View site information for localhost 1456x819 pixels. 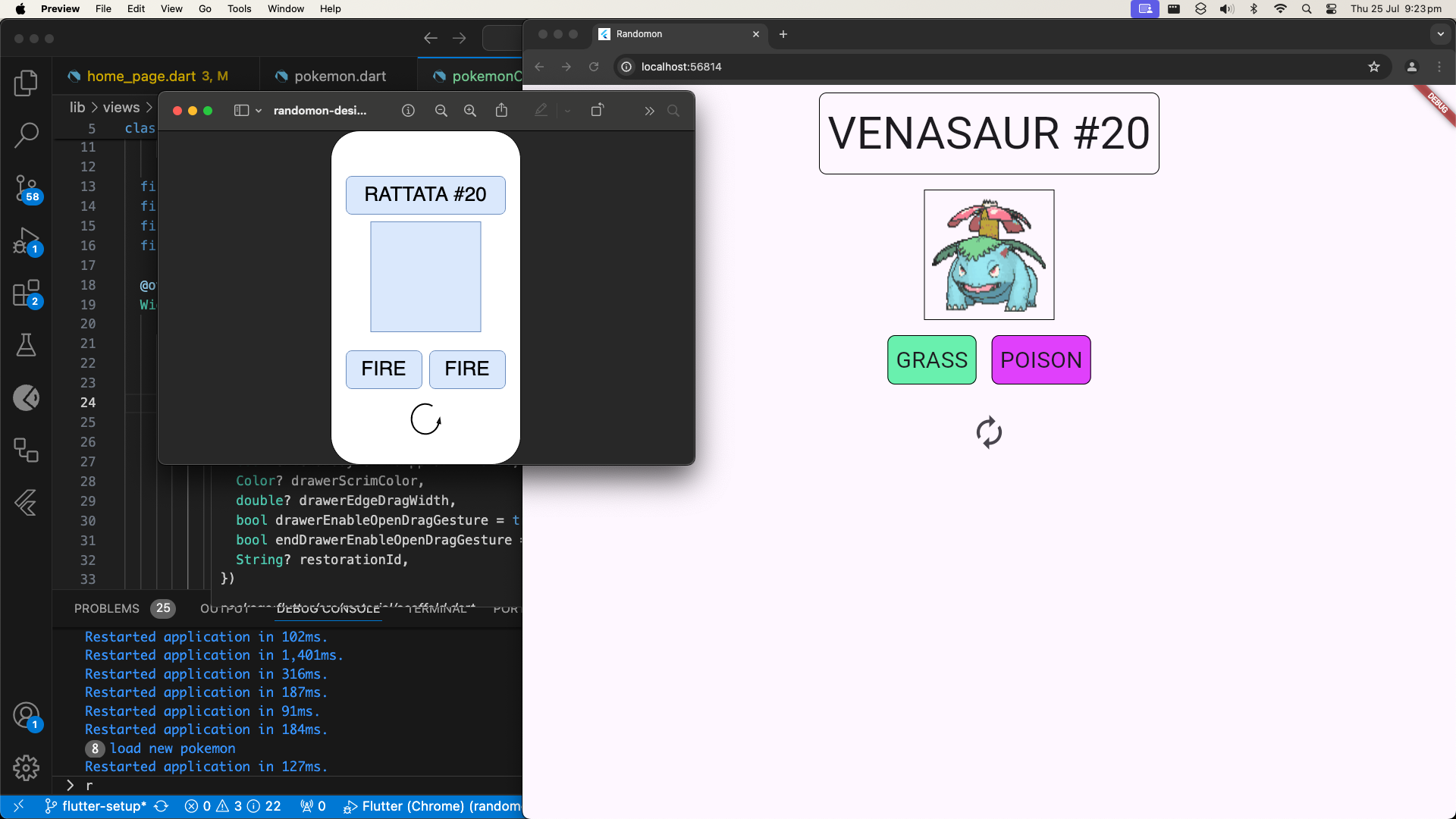pyautogui.click(x=626, y=67)
